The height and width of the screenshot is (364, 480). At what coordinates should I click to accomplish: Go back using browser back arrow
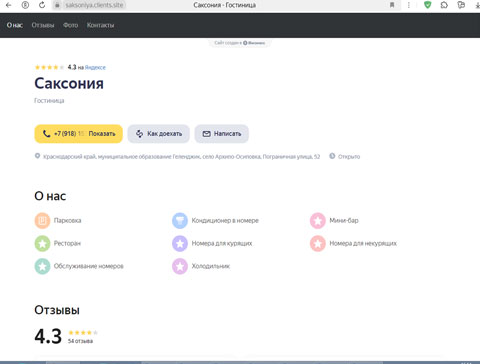tap(9, 5)
